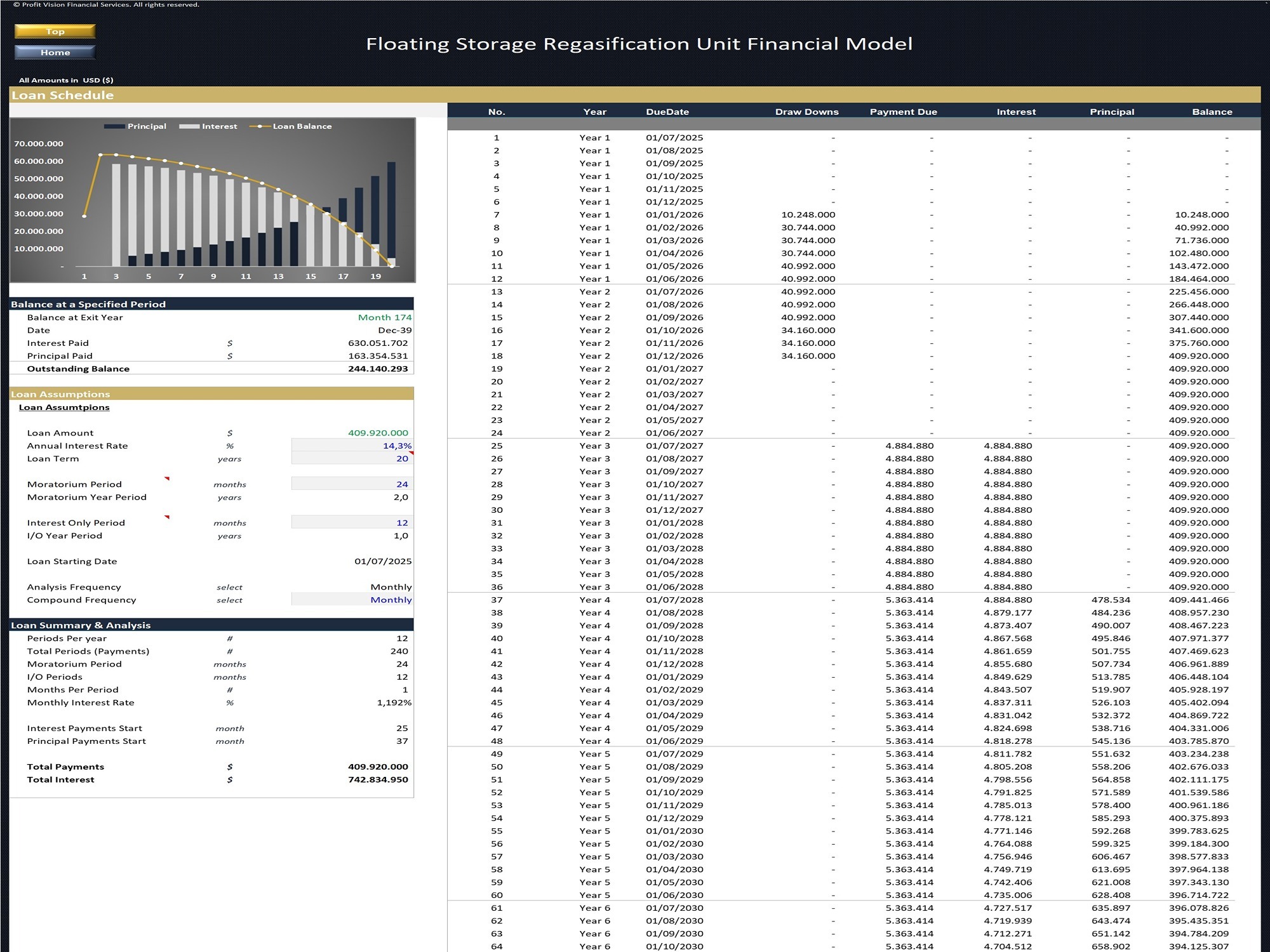Click Principal Paid value 163.354.531

pyautogui.click(x=378, y=355)
